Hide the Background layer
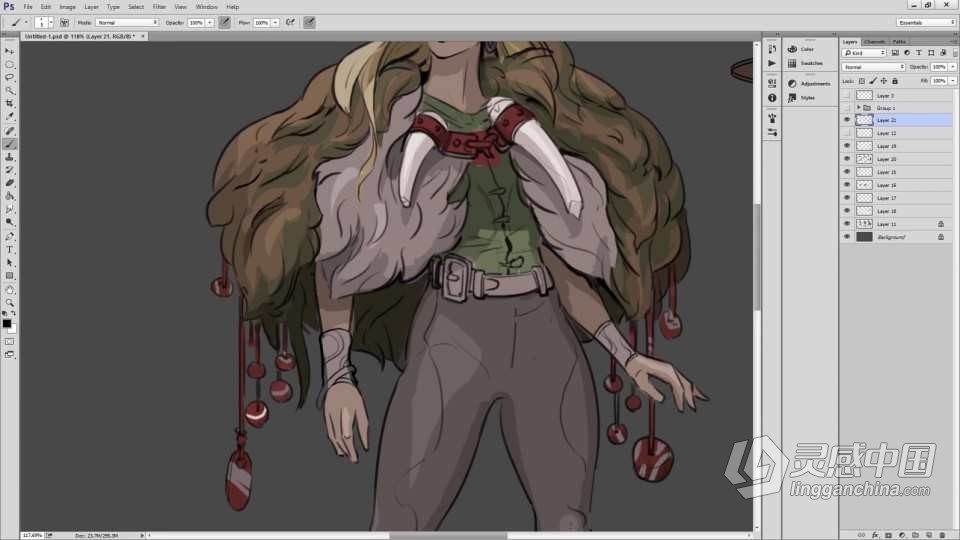Screen dimensions: 960x540 point(847,236)
